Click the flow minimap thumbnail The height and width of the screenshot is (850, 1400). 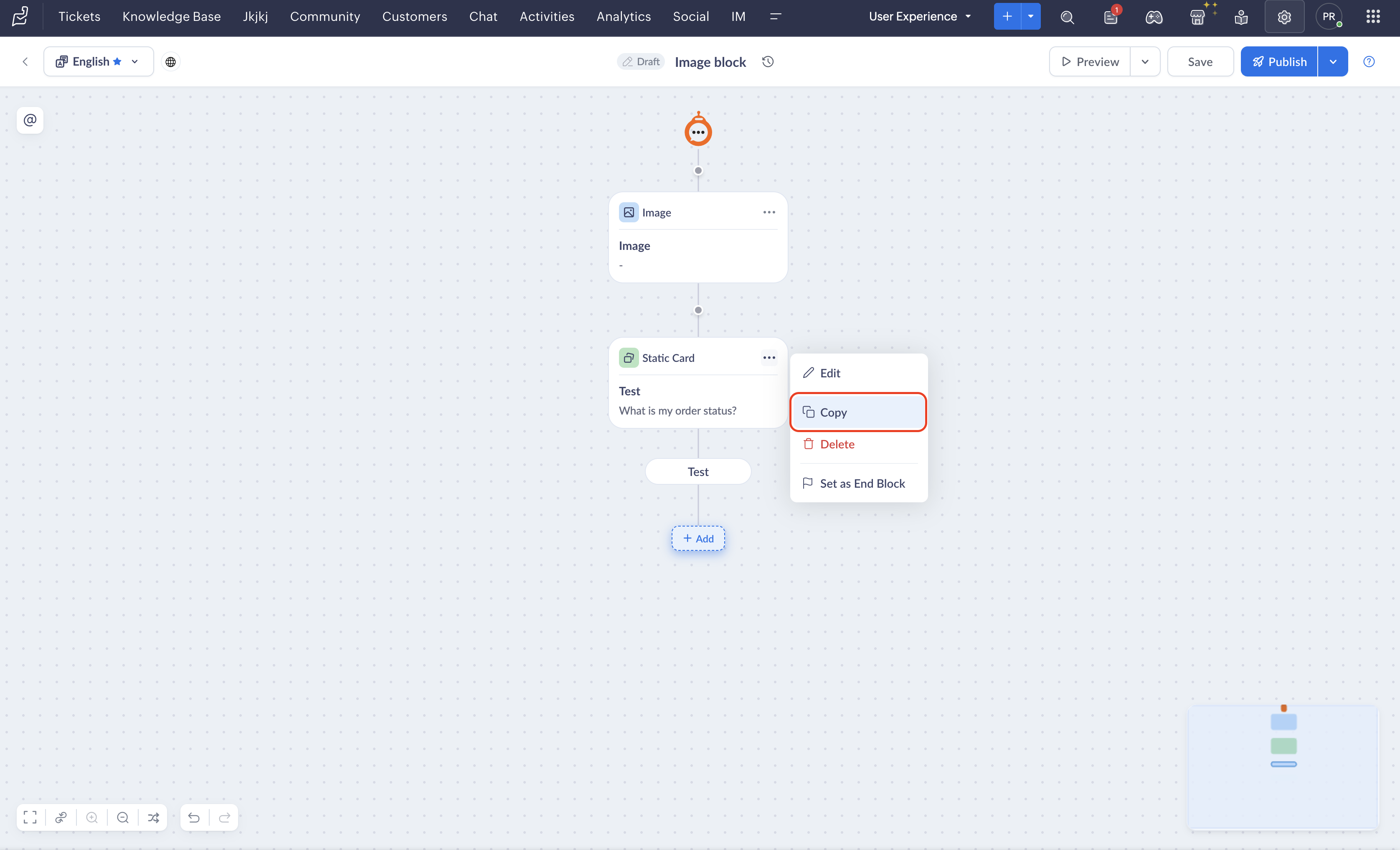1283,767
